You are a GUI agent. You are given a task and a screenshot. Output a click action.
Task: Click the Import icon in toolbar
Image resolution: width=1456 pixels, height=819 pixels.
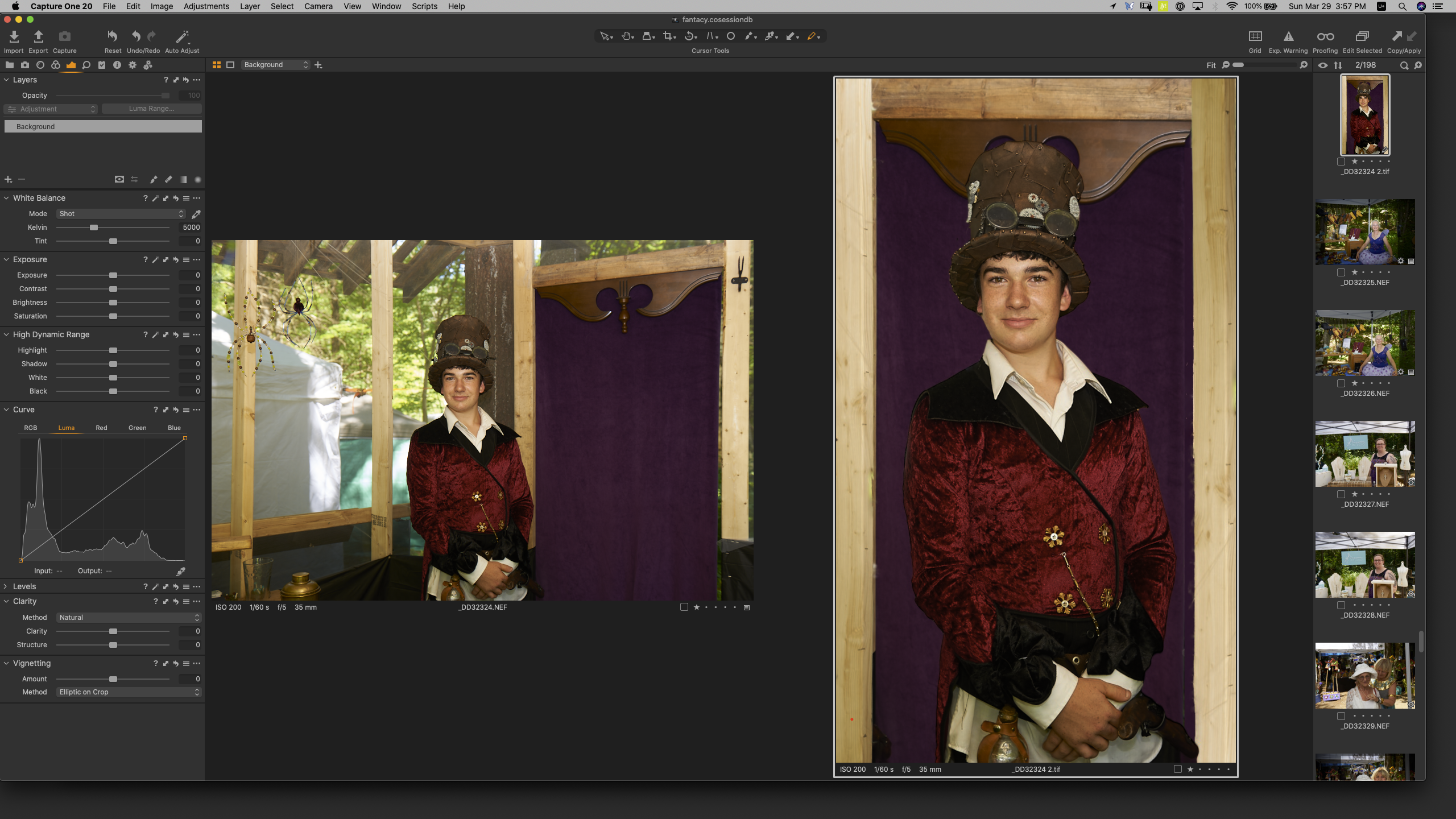point(14,37)
